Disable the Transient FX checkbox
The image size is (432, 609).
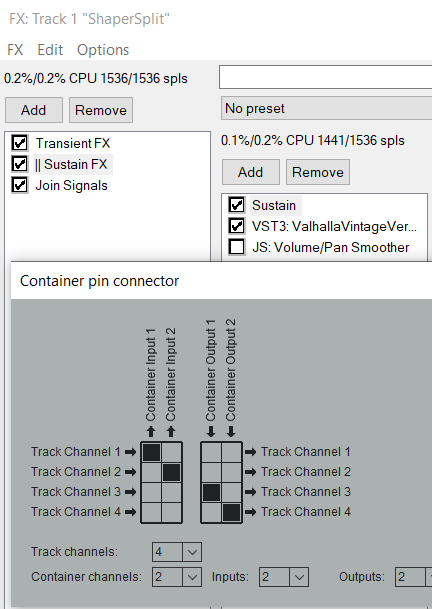tap(19, 143)
